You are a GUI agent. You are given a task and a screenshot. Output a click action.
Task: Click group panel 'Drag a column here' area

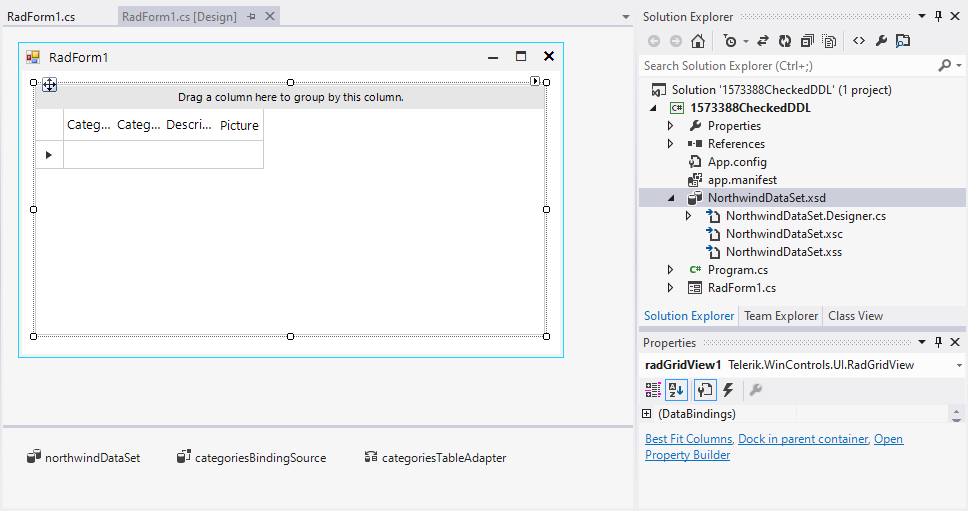click(290, 97)
